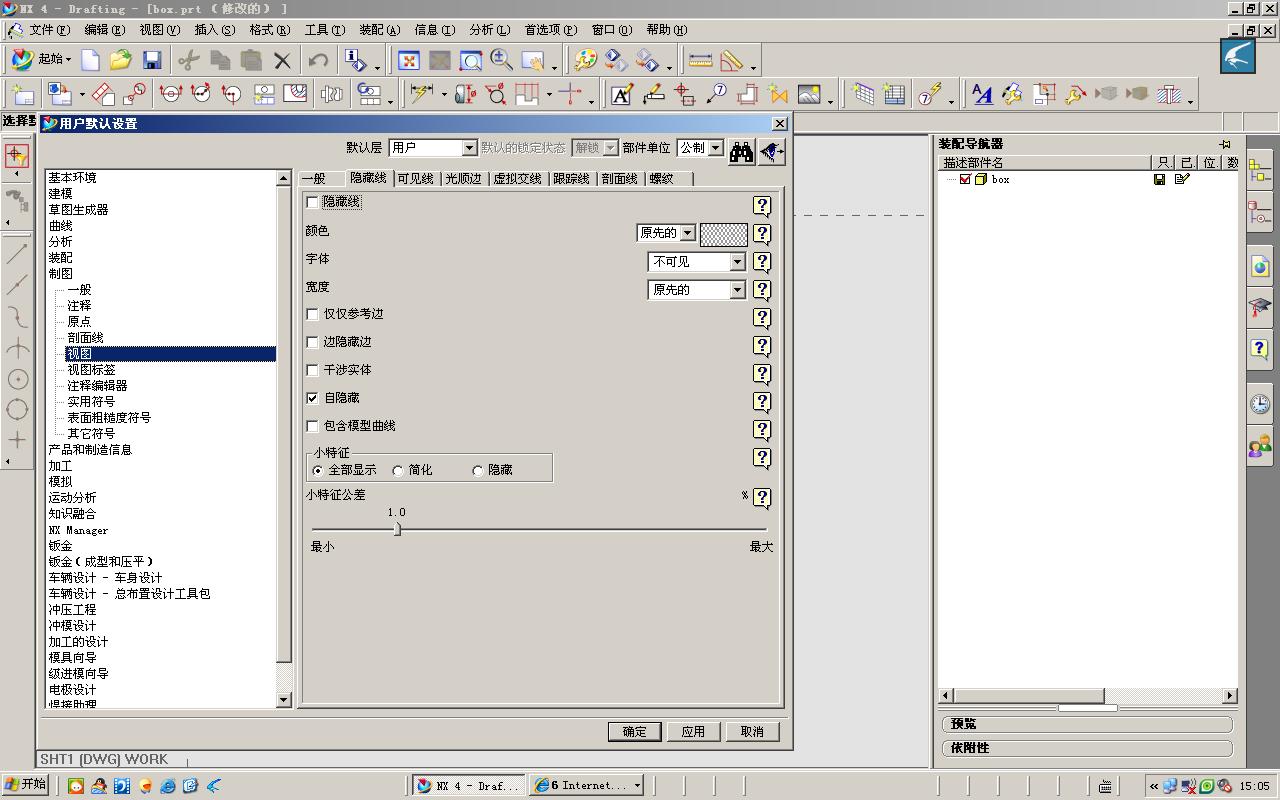The height and width of the screenshot is (800, 1280).
Task: Click the New Sheet drafting icon
Action: click(x=22, y=94)
